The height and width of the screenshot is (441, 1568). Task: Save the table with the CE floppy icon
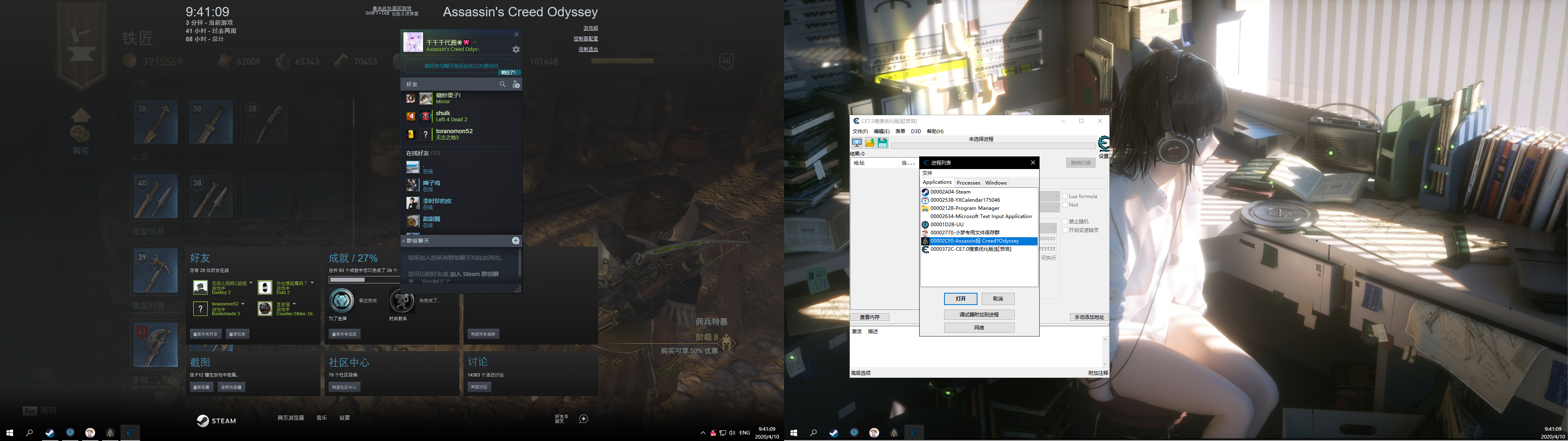[882, 143]
